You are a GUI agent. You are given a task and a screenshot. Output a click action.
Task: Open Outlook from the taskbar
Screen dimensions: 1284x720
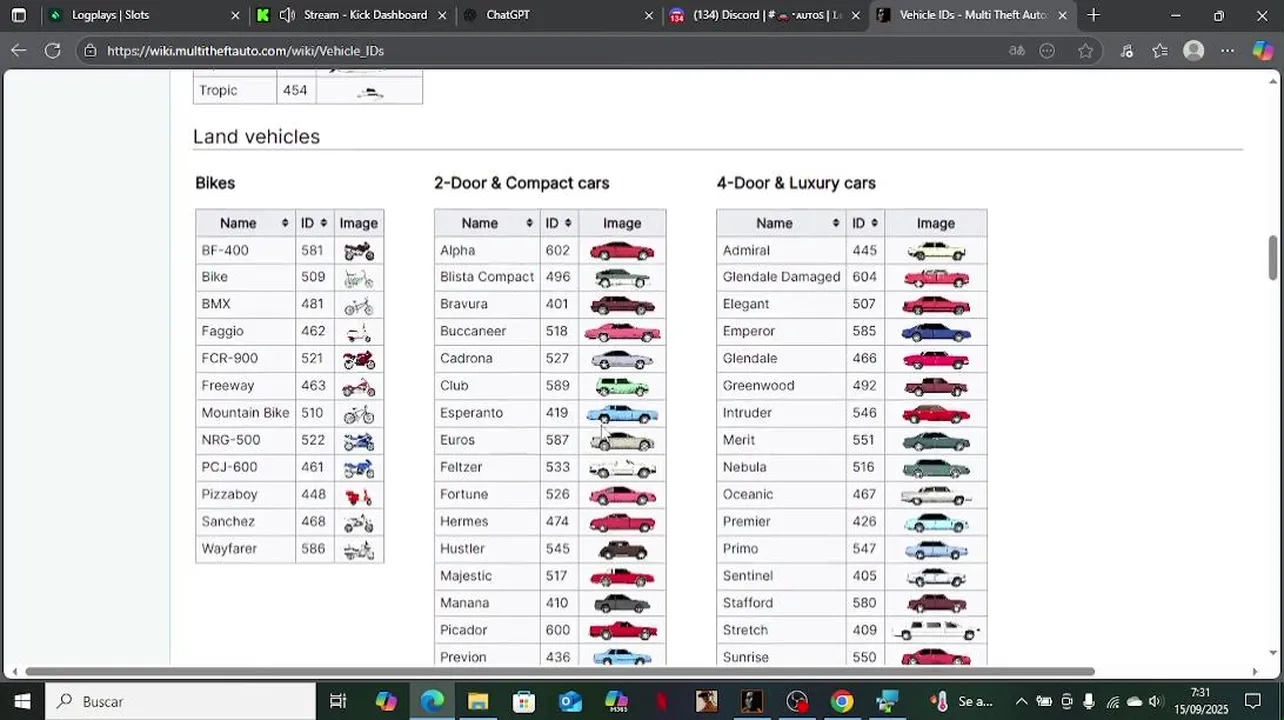tap(570, 701)
